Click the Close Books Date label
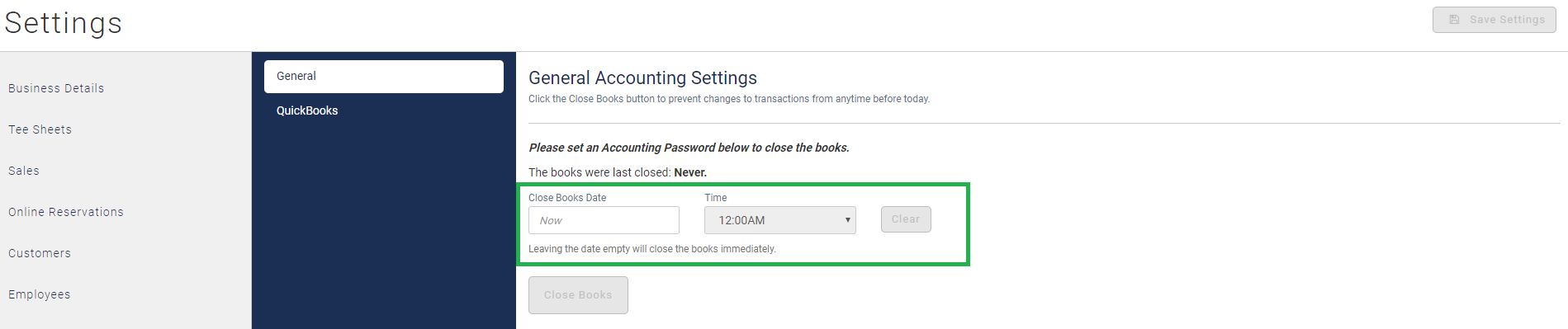The height and width of the screenshot is (329, 1568). click(x=567, y=198)
